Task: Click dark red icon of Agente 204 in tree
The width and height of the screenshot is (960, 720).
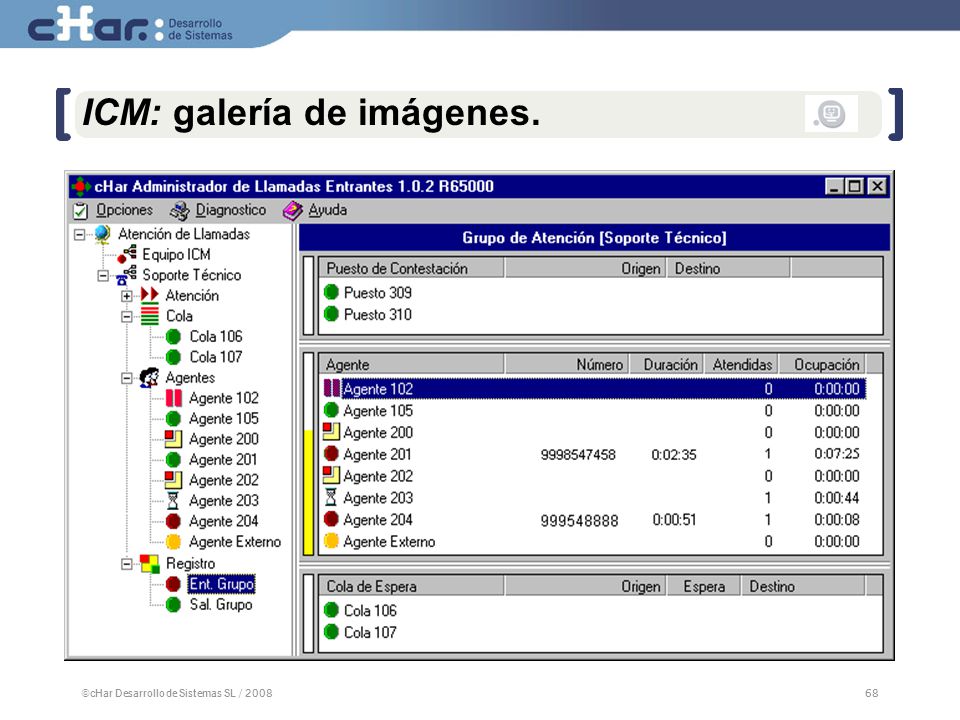Action: (173, 522)
